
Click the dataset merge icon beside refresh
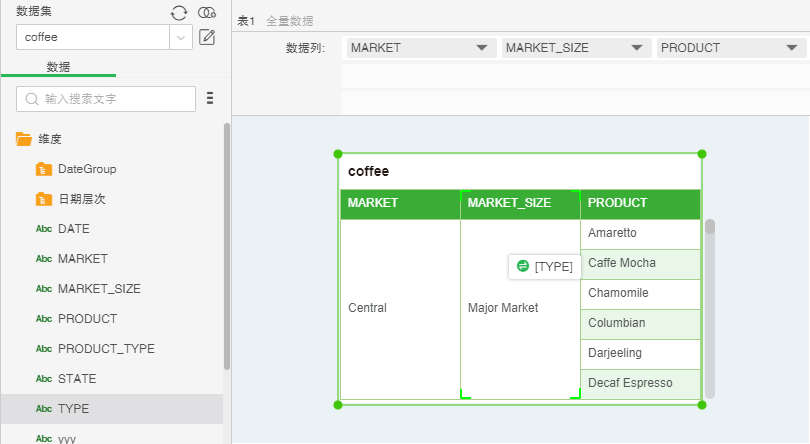(207, 12)
